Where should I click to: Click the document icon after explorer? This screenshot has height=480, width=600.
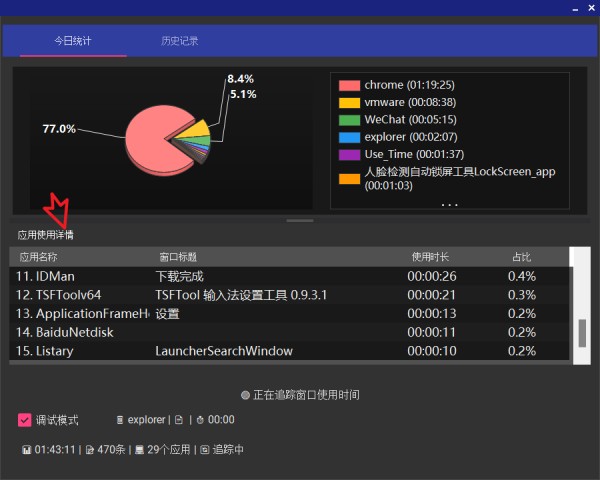(x=178, y=421)
